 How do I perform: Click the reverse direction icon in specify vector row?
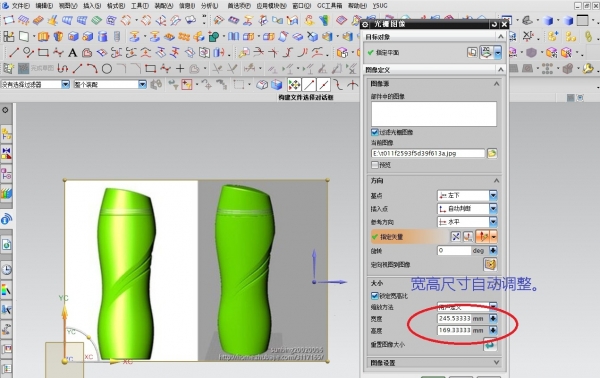[455, 237]
